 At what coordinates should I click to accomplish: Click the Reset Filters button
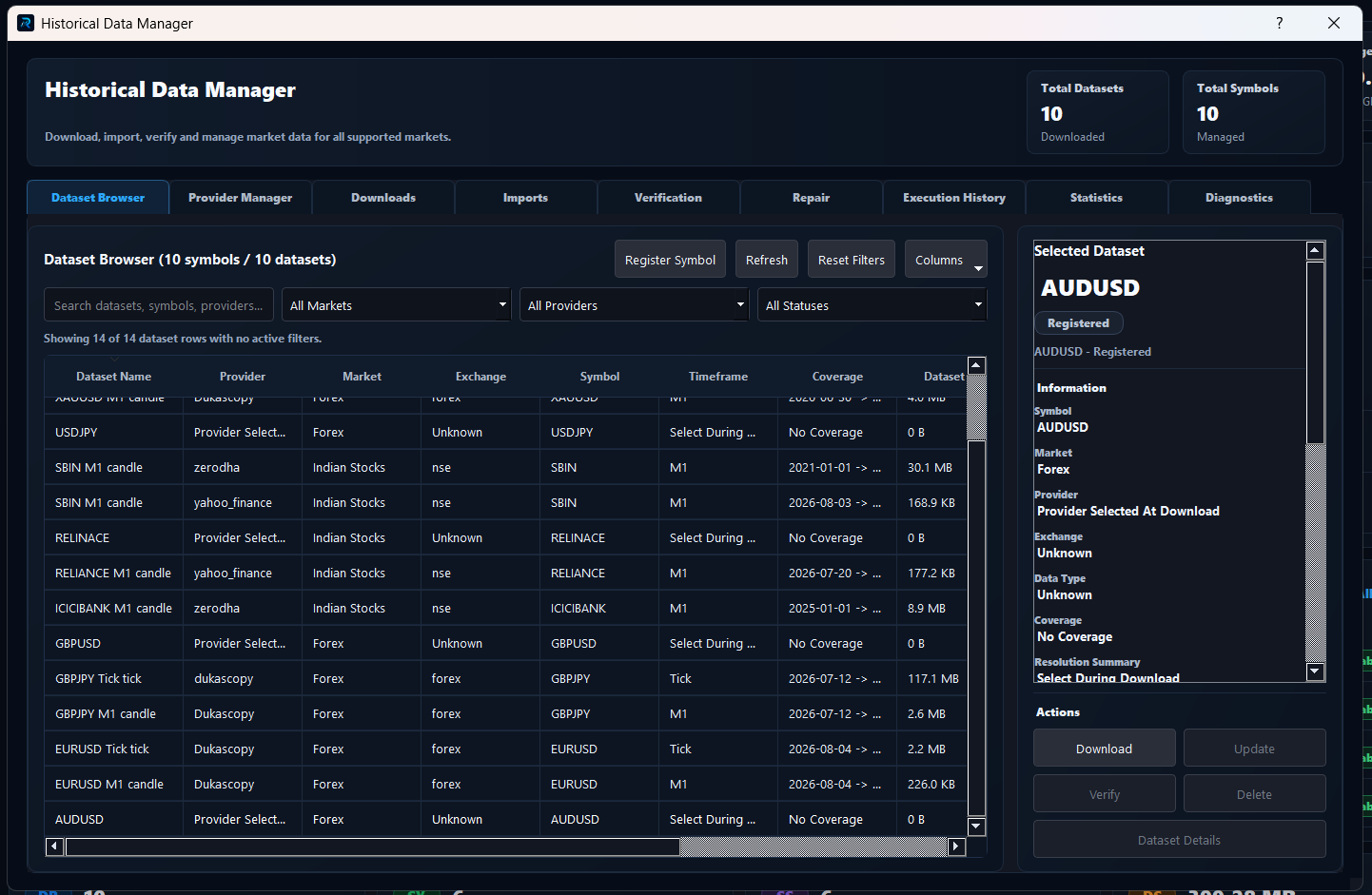pos(852,260)
